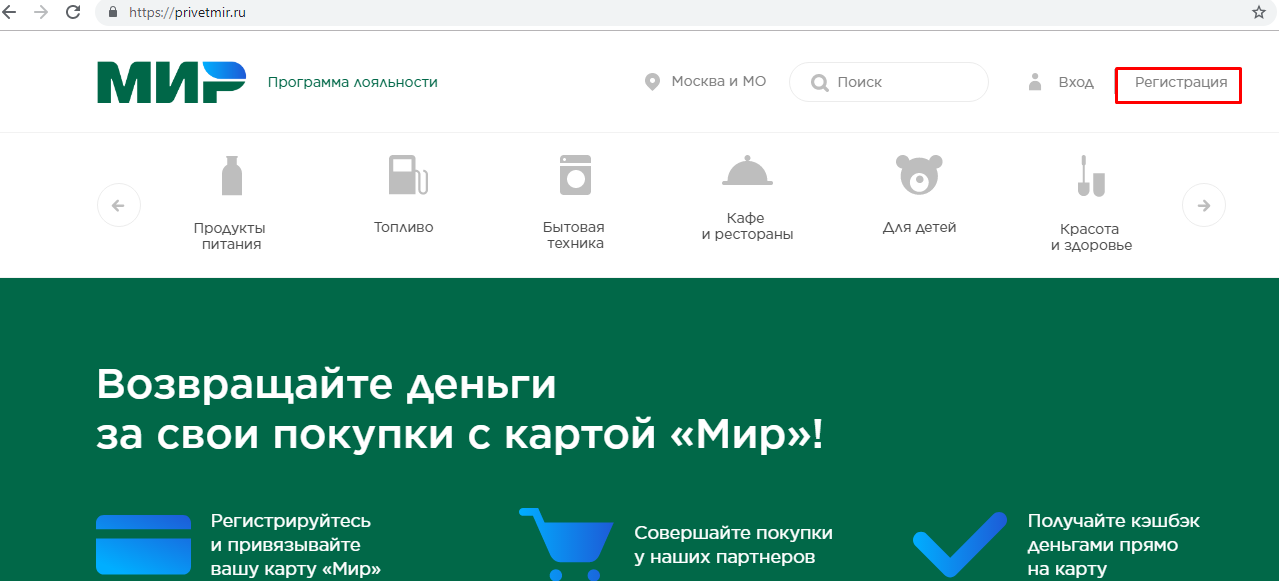Image resolution: width=1279 pixels, height=581 pixels.
Task: Click the blue card icon
Action: pyautogui.click(x=143, y=544)
